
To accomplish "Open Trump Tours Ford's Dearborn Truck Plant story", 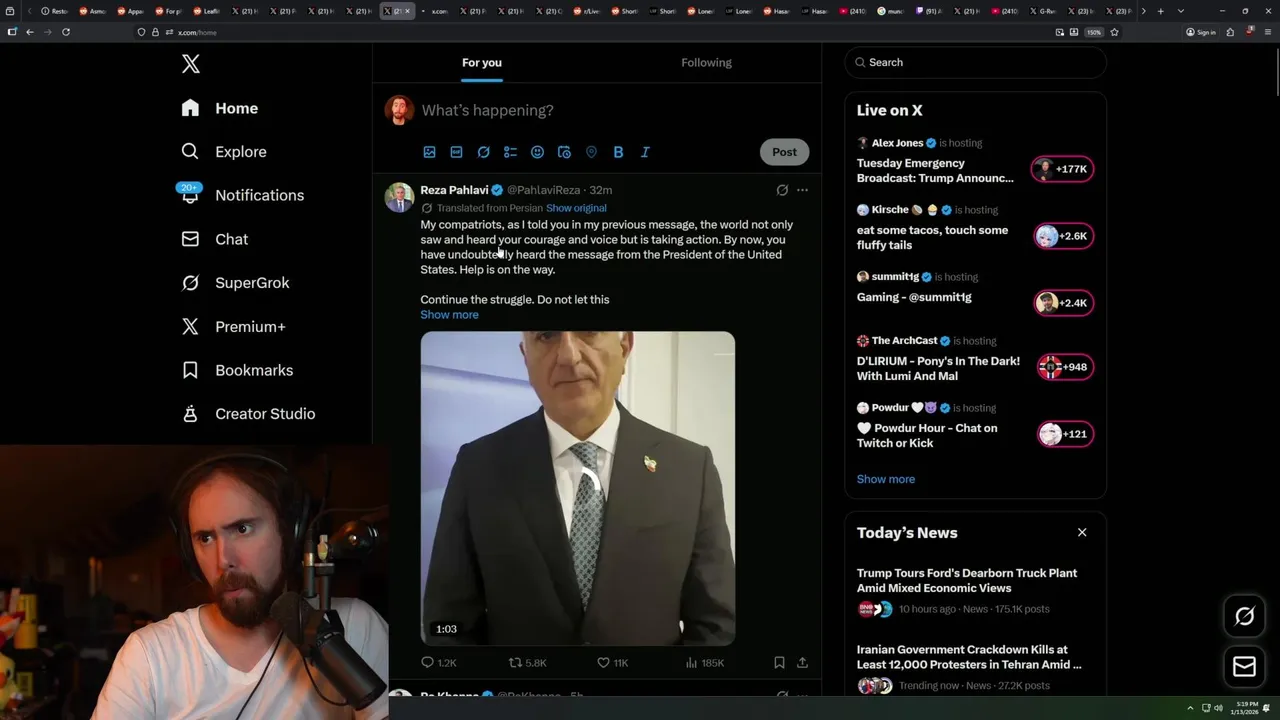I will point(967,581).
